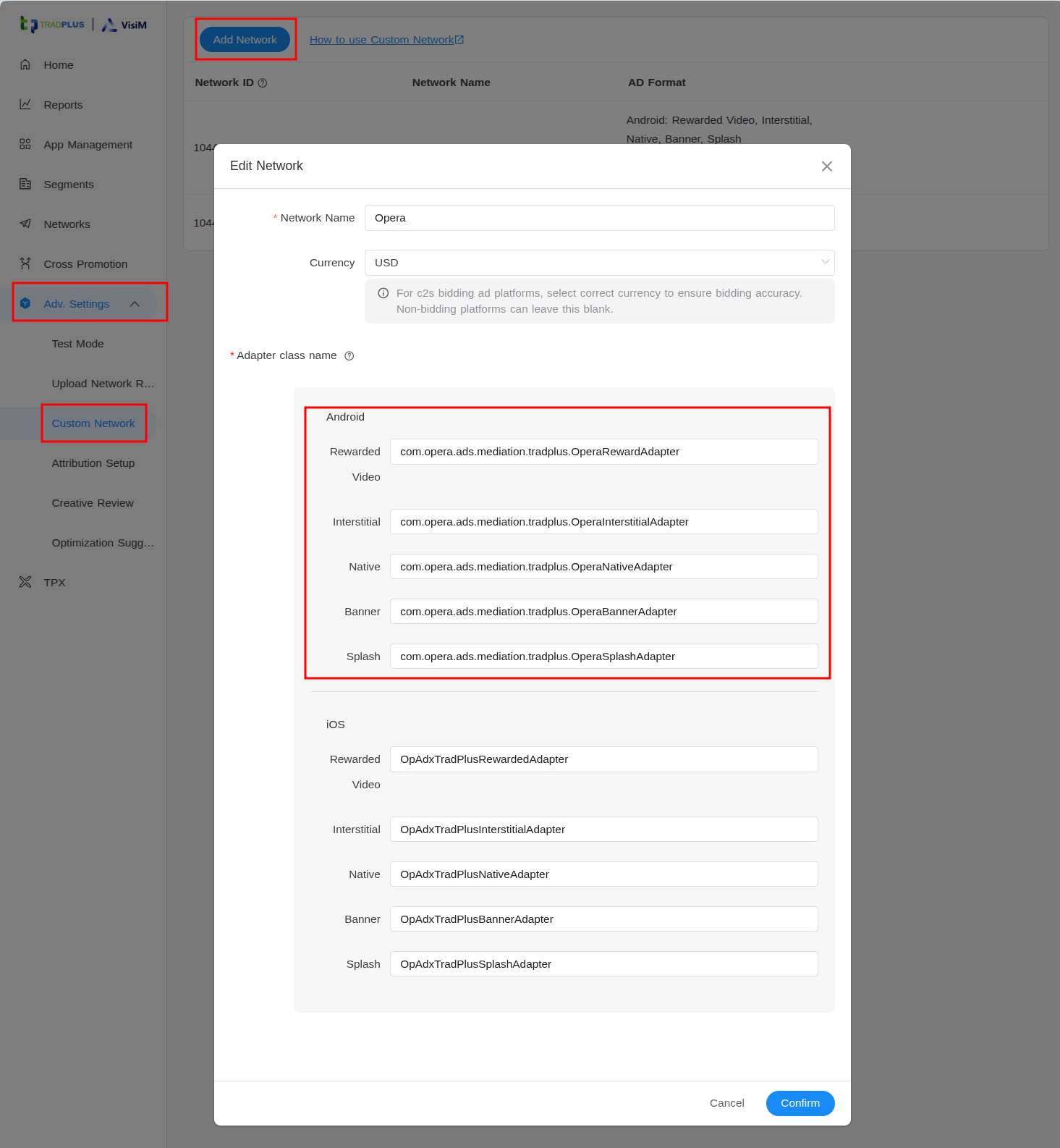The height and width of the screenshot is (1148, 1060).
Task: Open Attribution Setup submenu item
Action: click(x=93, y=463)
